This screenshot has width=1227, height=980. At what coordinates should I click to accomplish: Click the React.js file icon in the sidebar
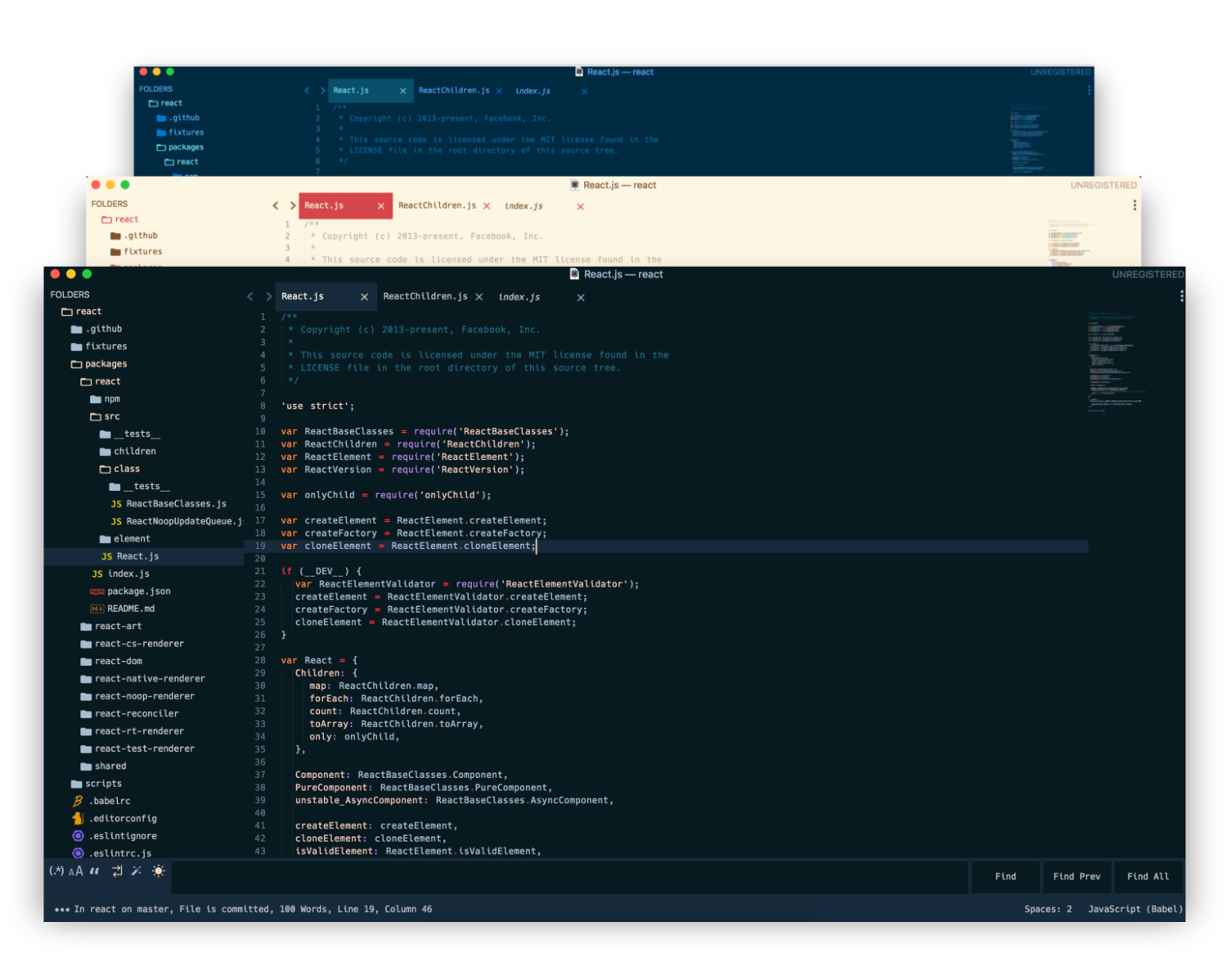[x=106, y=555]
